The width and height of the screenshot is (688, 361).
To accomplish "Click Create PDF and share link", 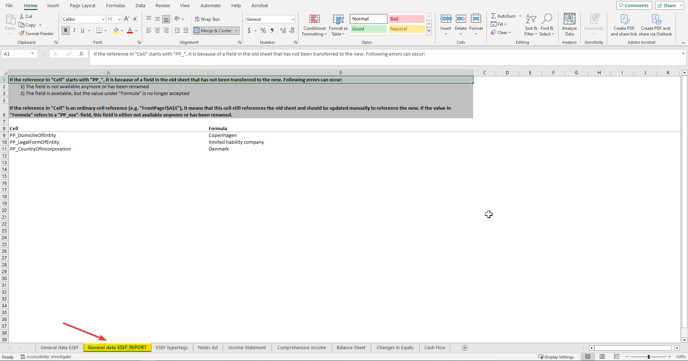I will (x=624, y=25).
